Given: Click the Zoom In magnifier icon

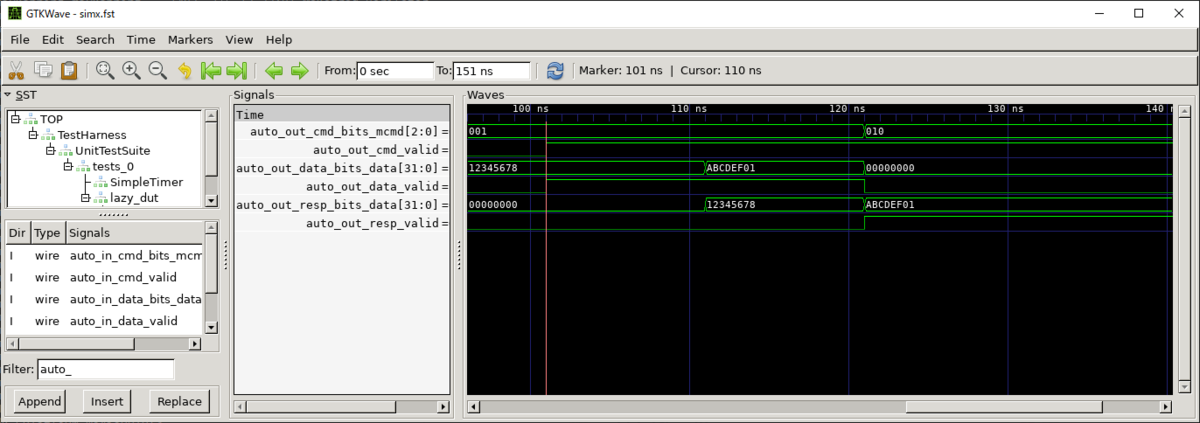Looking at the screenshot, I should [131, 70].
